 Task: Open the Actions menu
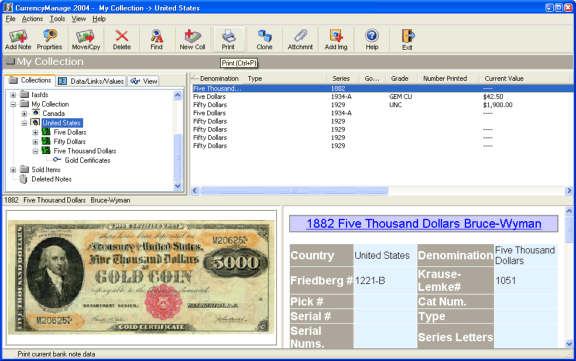(x=32, y=19)
